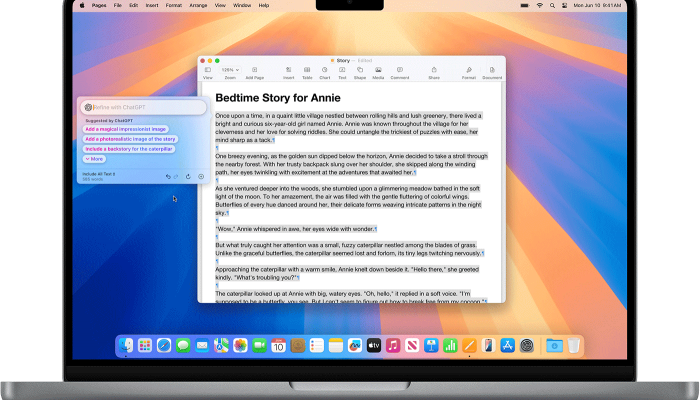Click the Add Page toolbar button
Image resolution: width=700 pixels, height=400 pixels.
click(x=254, y=71)
